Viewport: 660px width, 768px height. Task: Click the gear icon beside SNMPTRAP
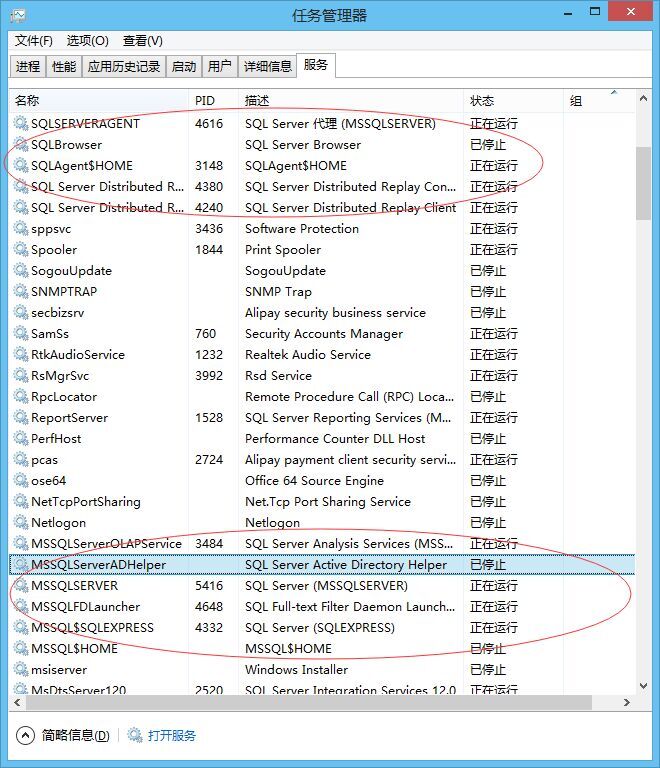21,291
